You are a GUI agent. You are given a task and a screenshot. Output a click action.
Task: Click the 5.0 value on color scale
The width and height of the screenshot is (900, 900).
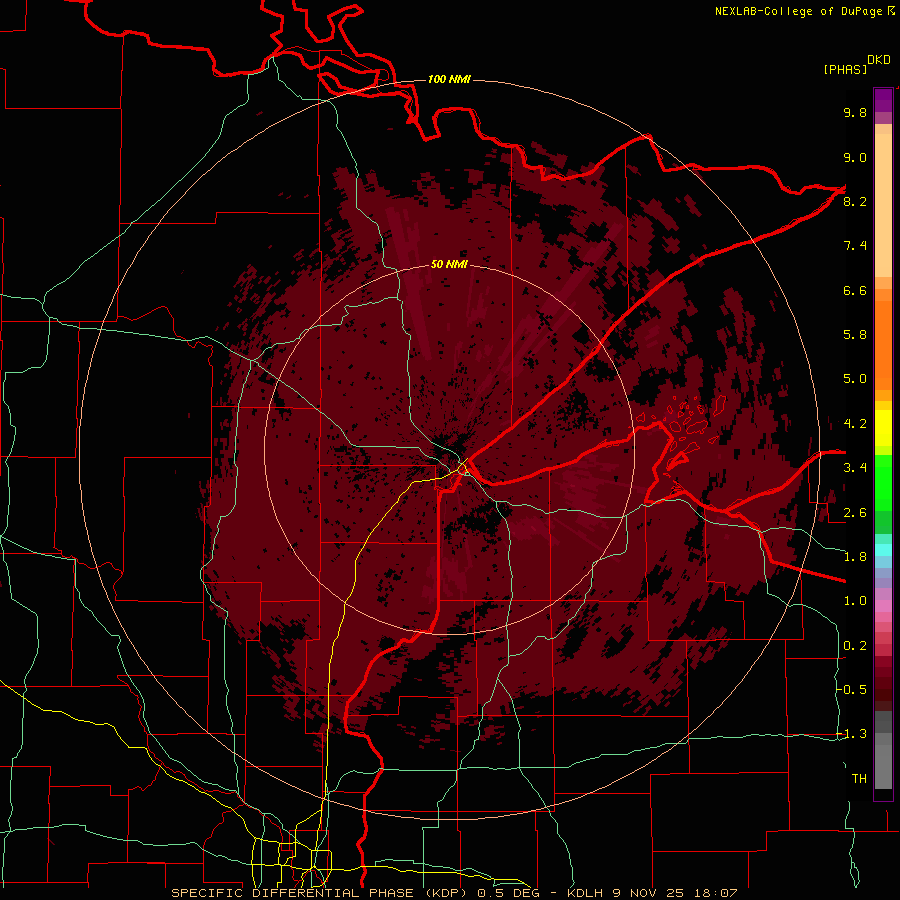pyautogui.click(x=855, y=379)
